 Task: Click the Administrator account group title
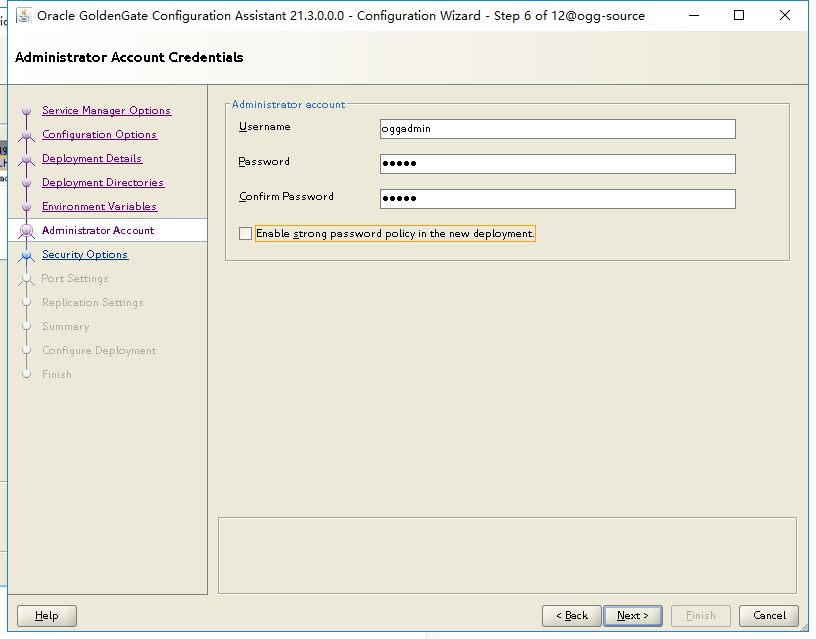click(288, 105)
